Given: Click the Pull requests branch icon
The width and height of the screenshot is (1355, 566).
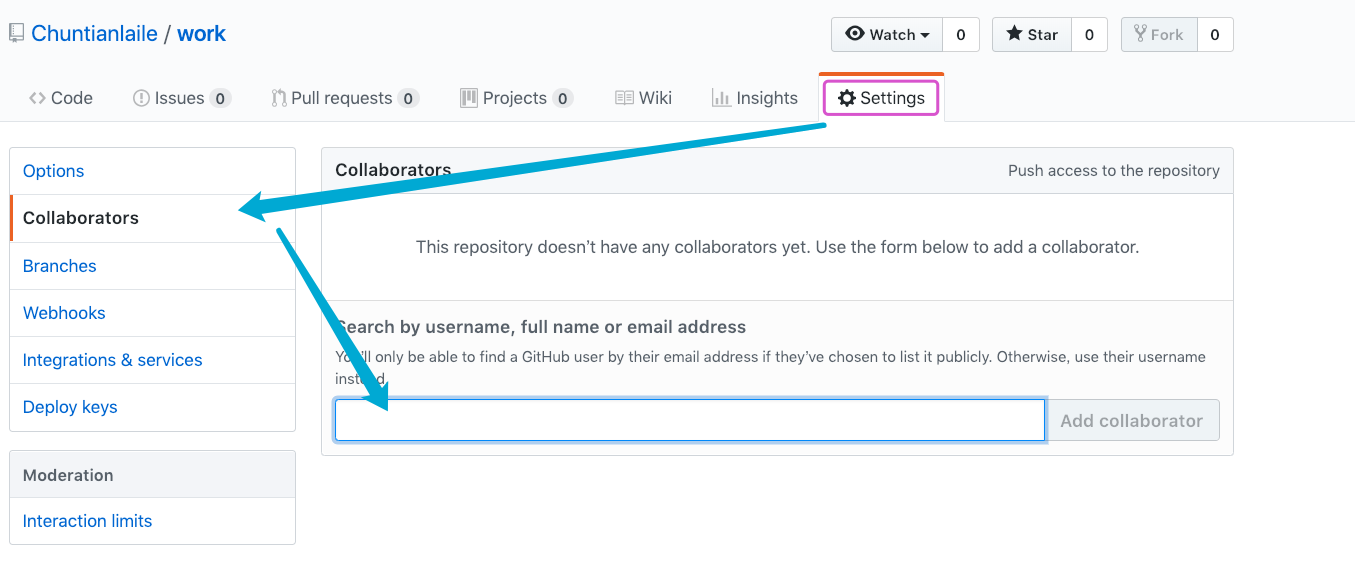Looking at the screenshot, I should [279, 98].
